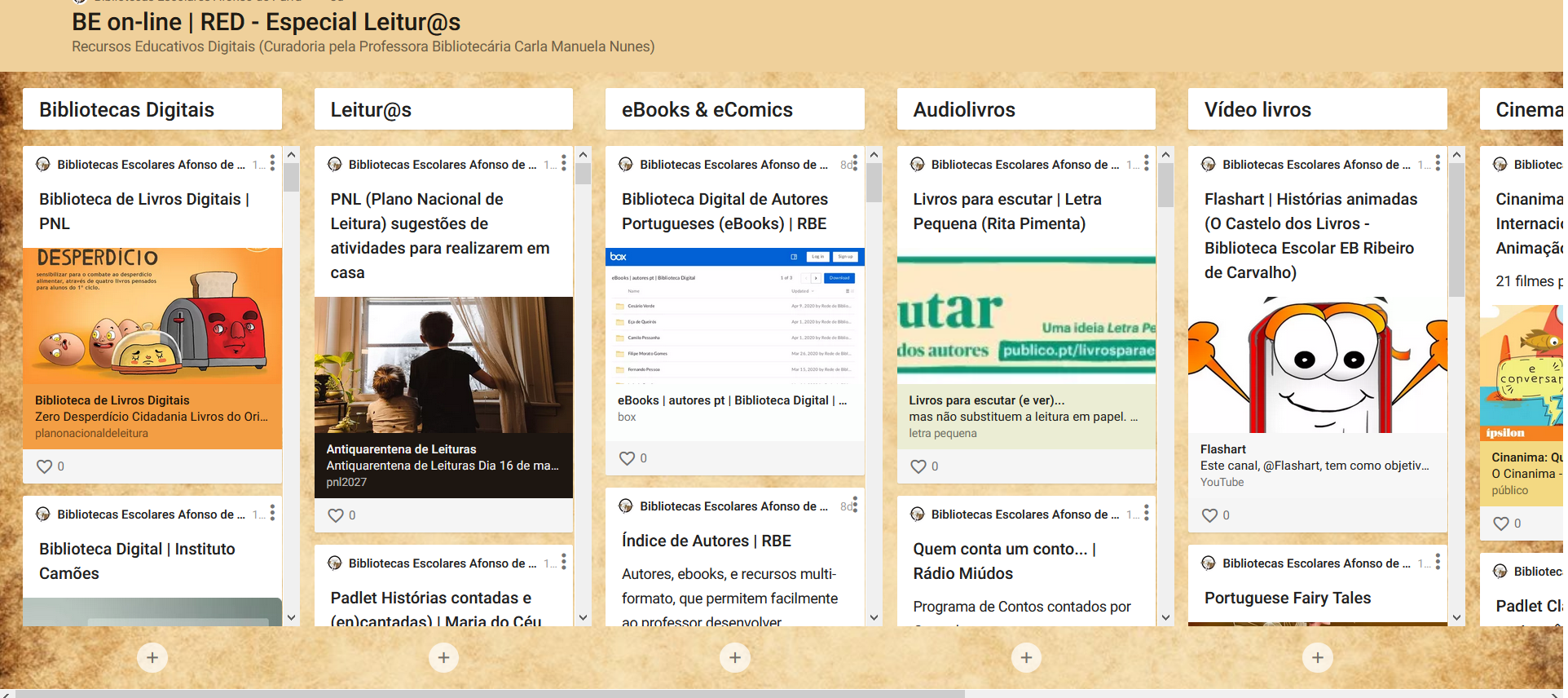Click 'Índice de Autores | RBE' title

point(707,541)
